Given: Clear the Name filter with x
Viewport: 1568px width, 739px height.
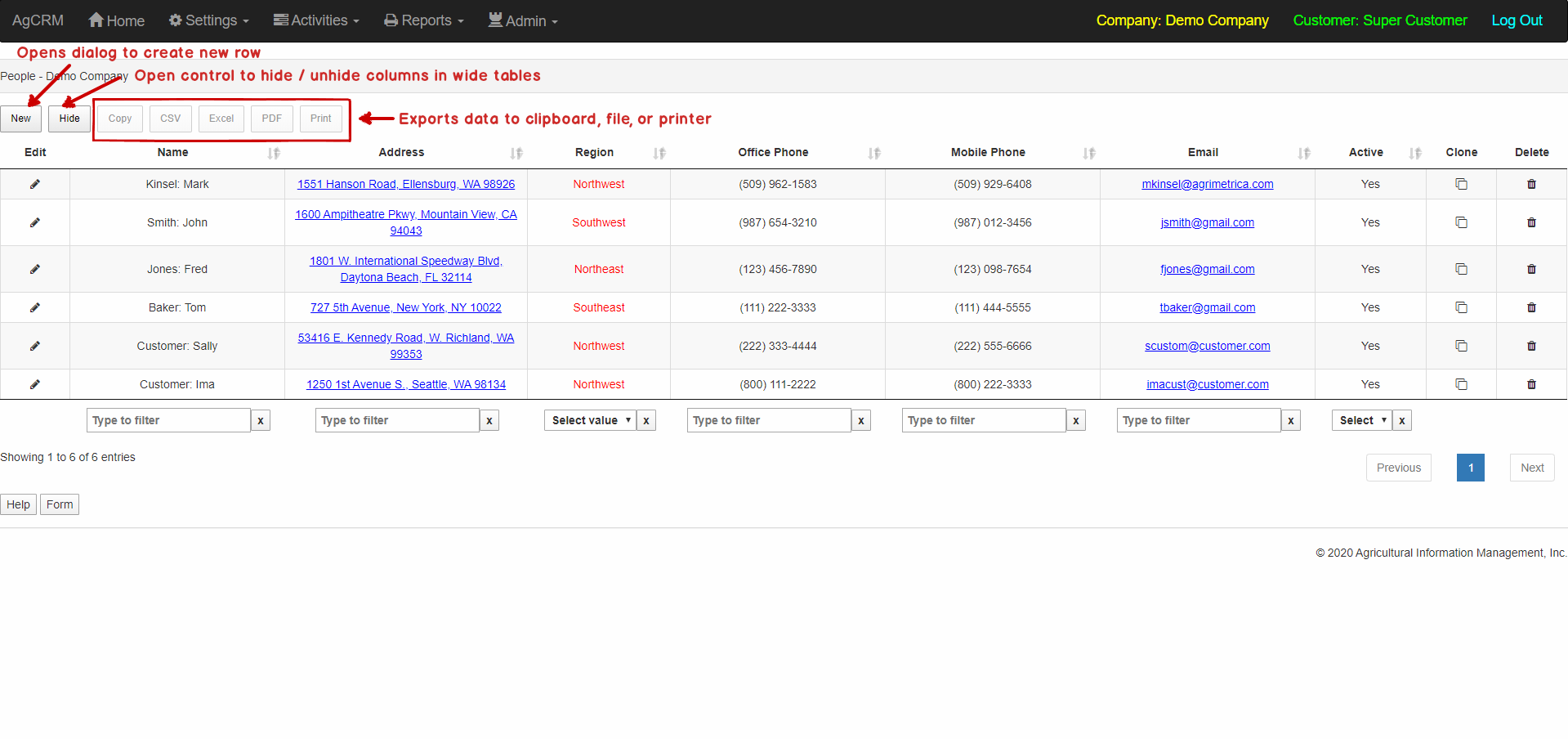Looking at the screenshot, I should [x=261, y=420].
